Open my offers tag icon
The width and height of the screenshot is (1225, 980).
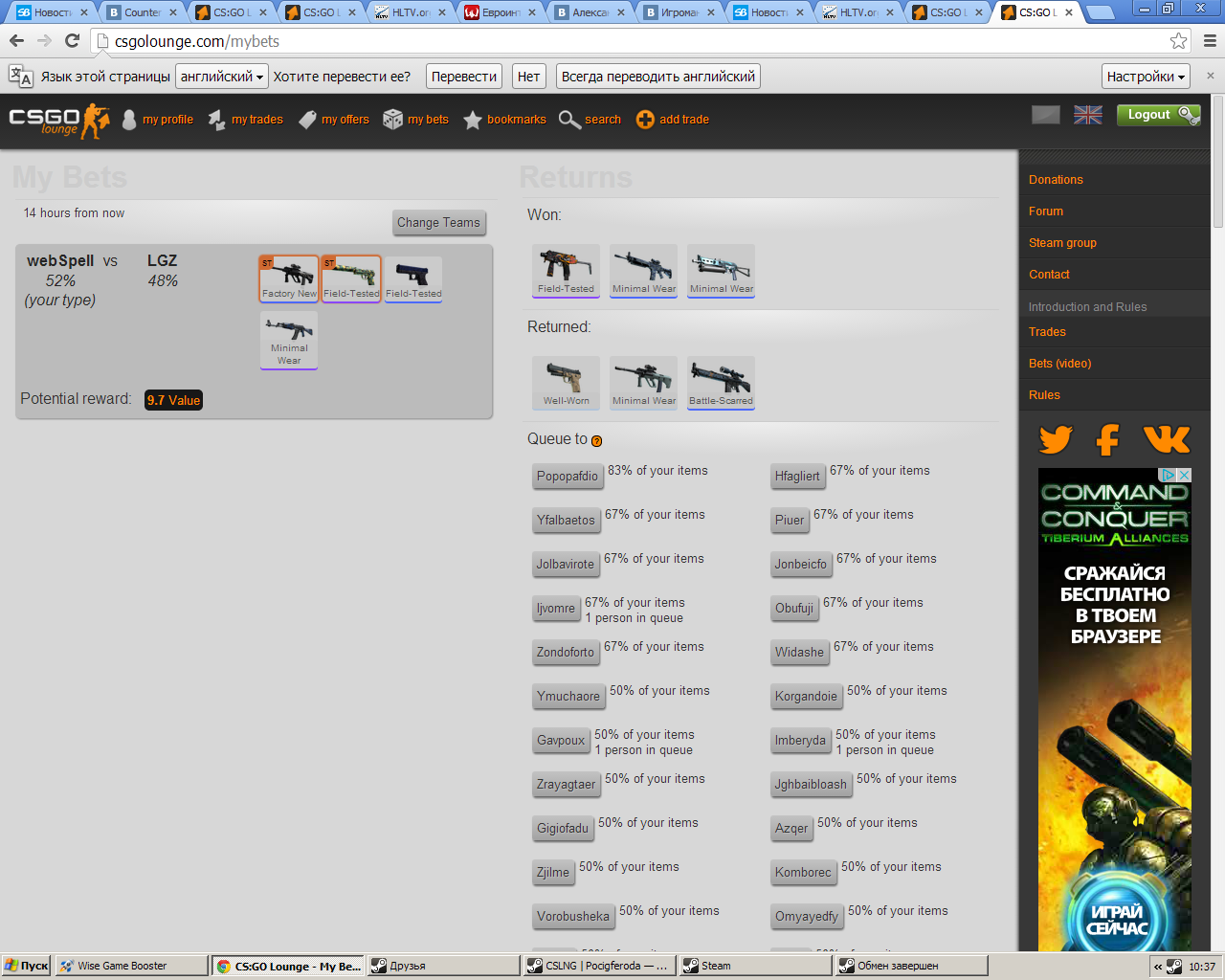click(x=307, y=120)
